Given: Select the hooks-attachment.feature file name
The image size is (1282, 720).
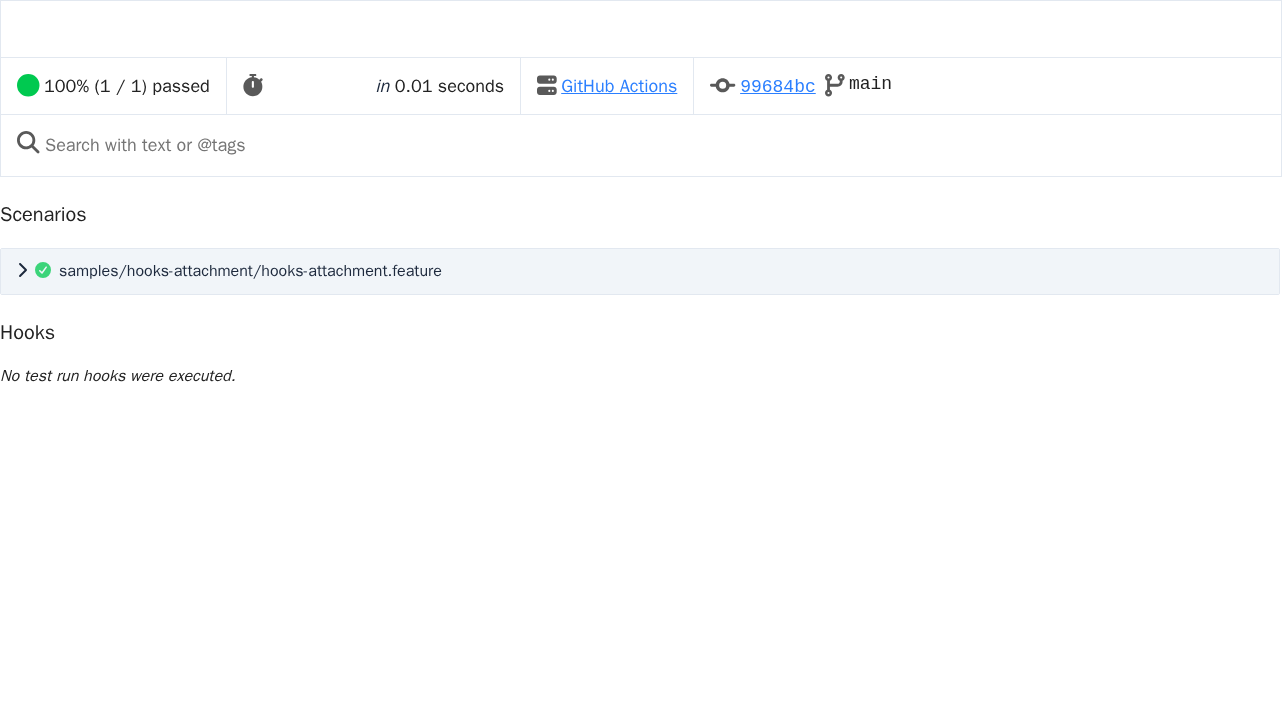Looking at the screenshot, I should [x=250, y=271].
